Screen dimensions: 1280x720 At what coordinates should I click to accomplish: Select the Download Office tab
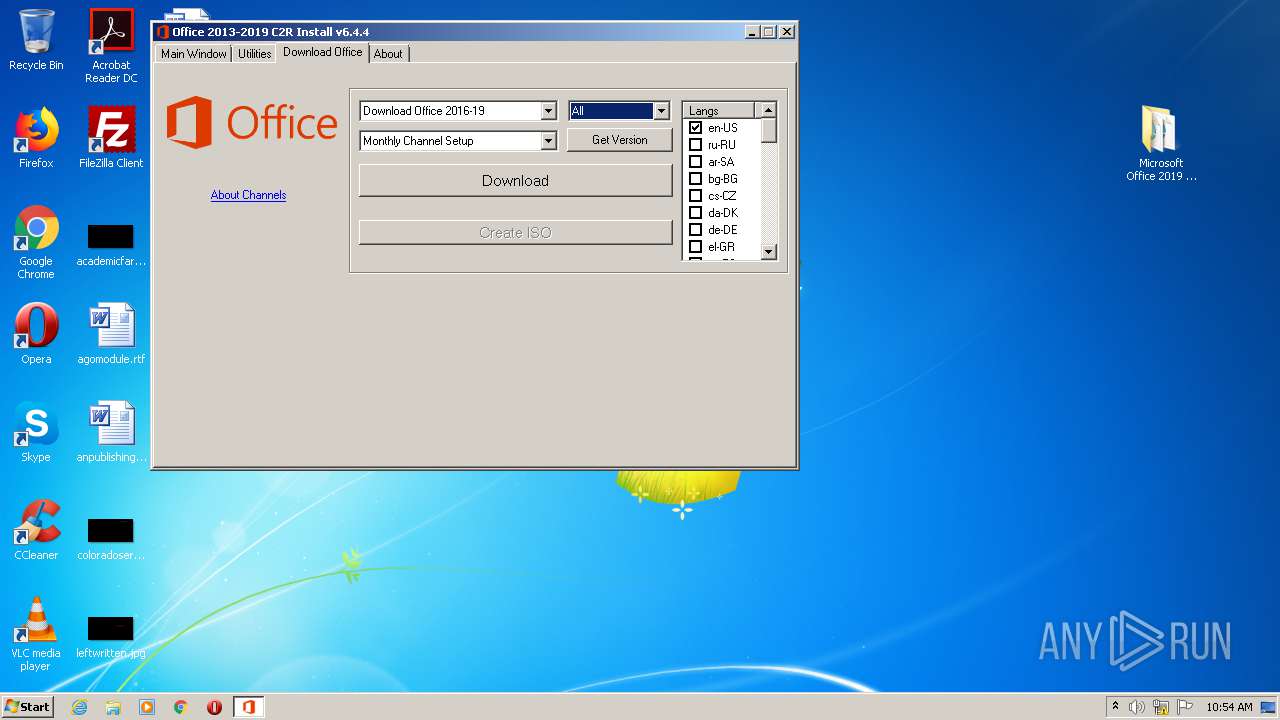(323, 52)
